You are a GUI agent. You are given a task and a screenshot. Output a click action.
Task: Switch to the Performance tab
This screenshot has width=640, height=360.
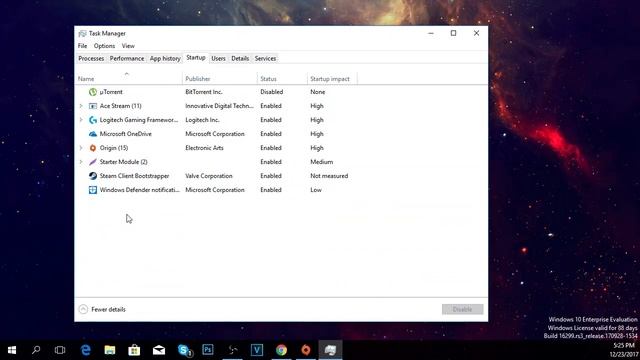(x=127, y=58)
